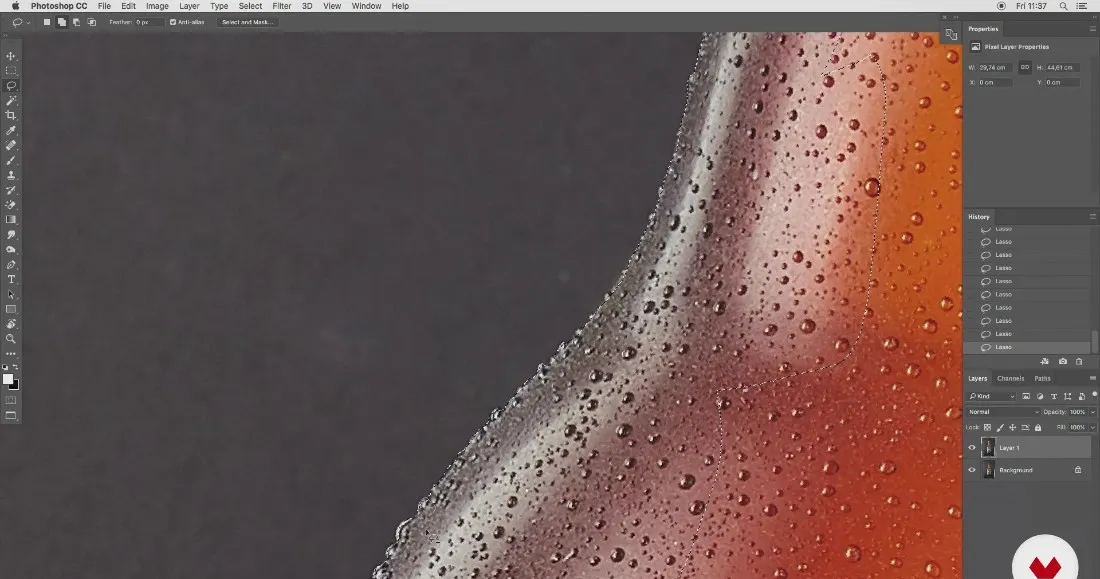The width and height of the screenshot is (1100, 579).
Task: Toggle lock transparent pixels in Layers
Action: click(x=988, y=427)
